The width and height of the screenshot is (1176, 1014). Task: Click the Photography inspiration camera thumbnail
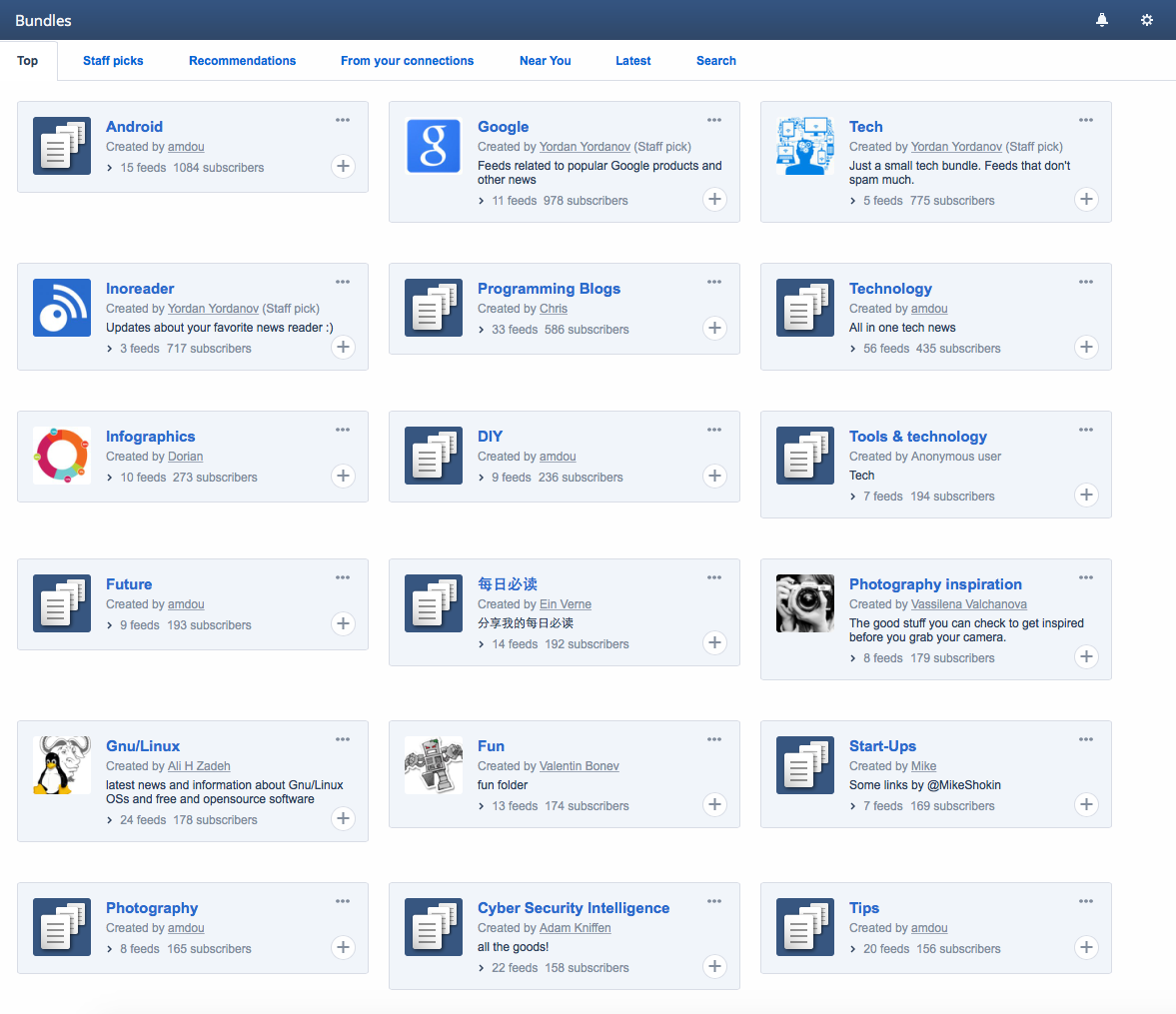coord(804,603)
